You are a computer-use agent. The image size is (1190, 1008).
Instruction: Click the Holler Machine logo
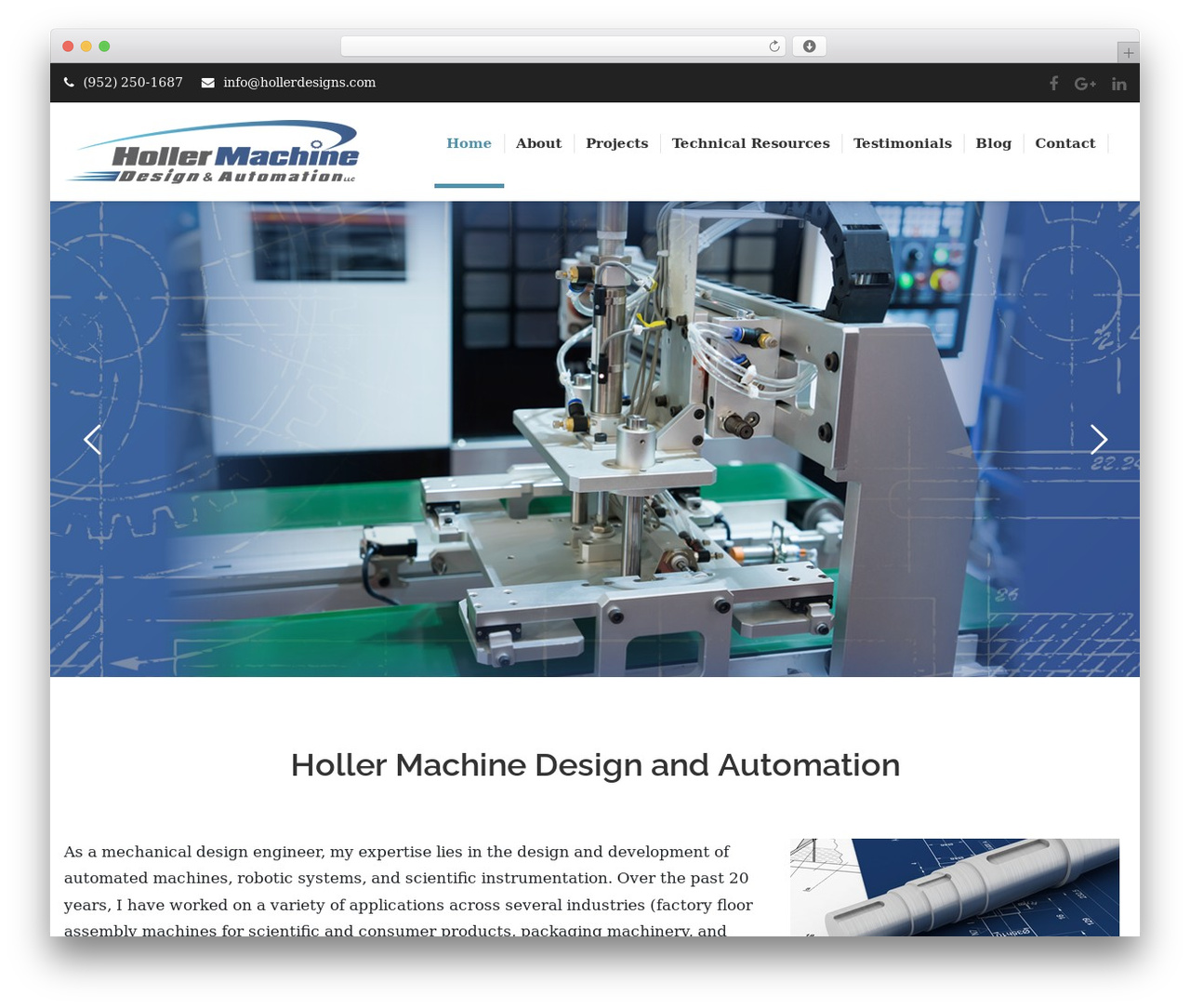click(213, 152)
